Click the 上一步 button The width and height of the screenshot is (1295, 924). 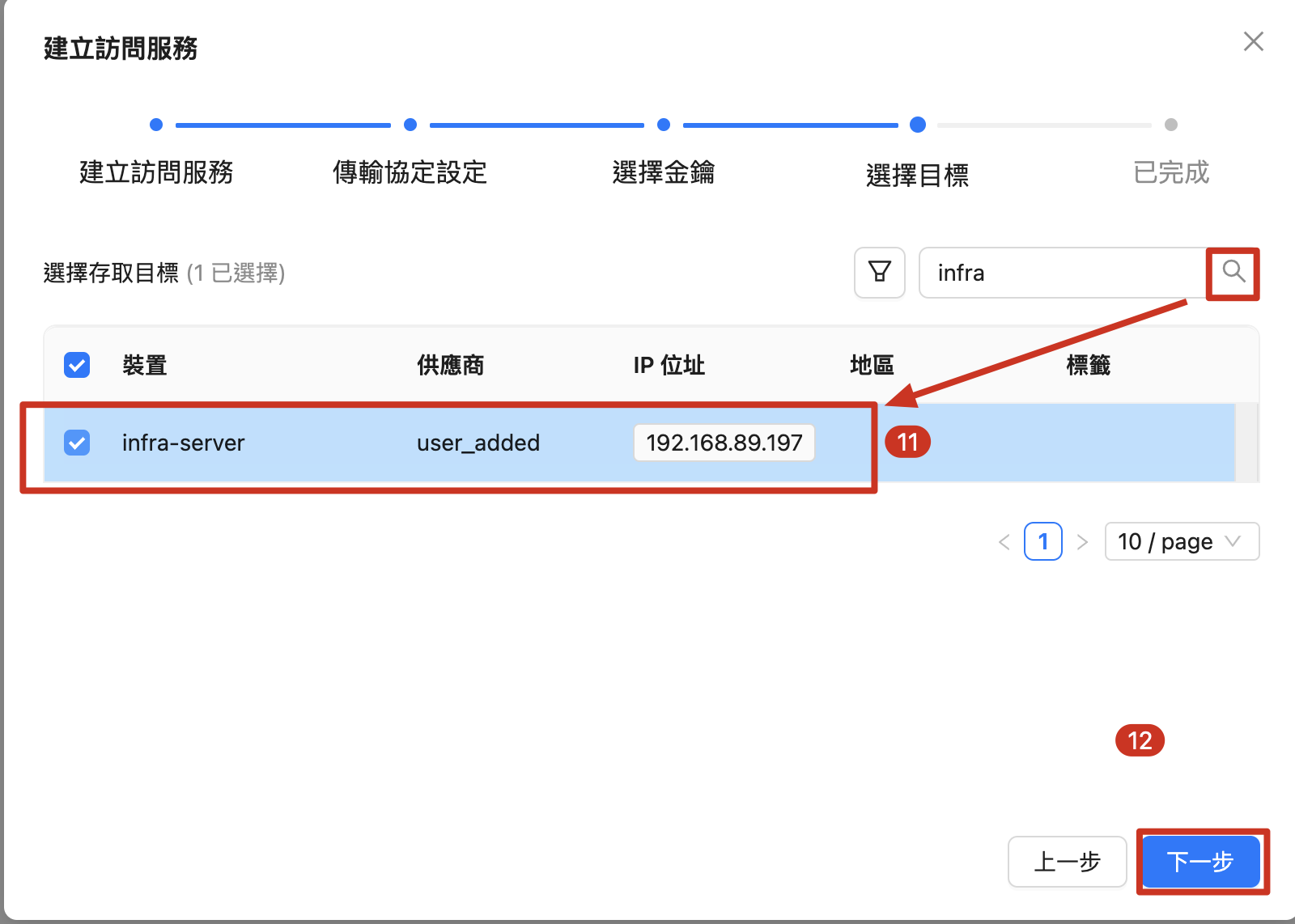(1067, 862)
